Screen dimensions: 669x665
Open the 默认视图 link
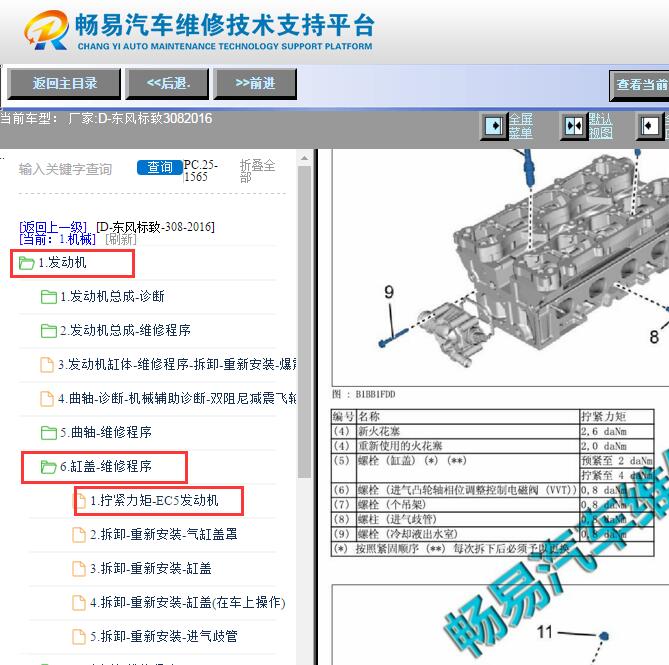point(601,126)
